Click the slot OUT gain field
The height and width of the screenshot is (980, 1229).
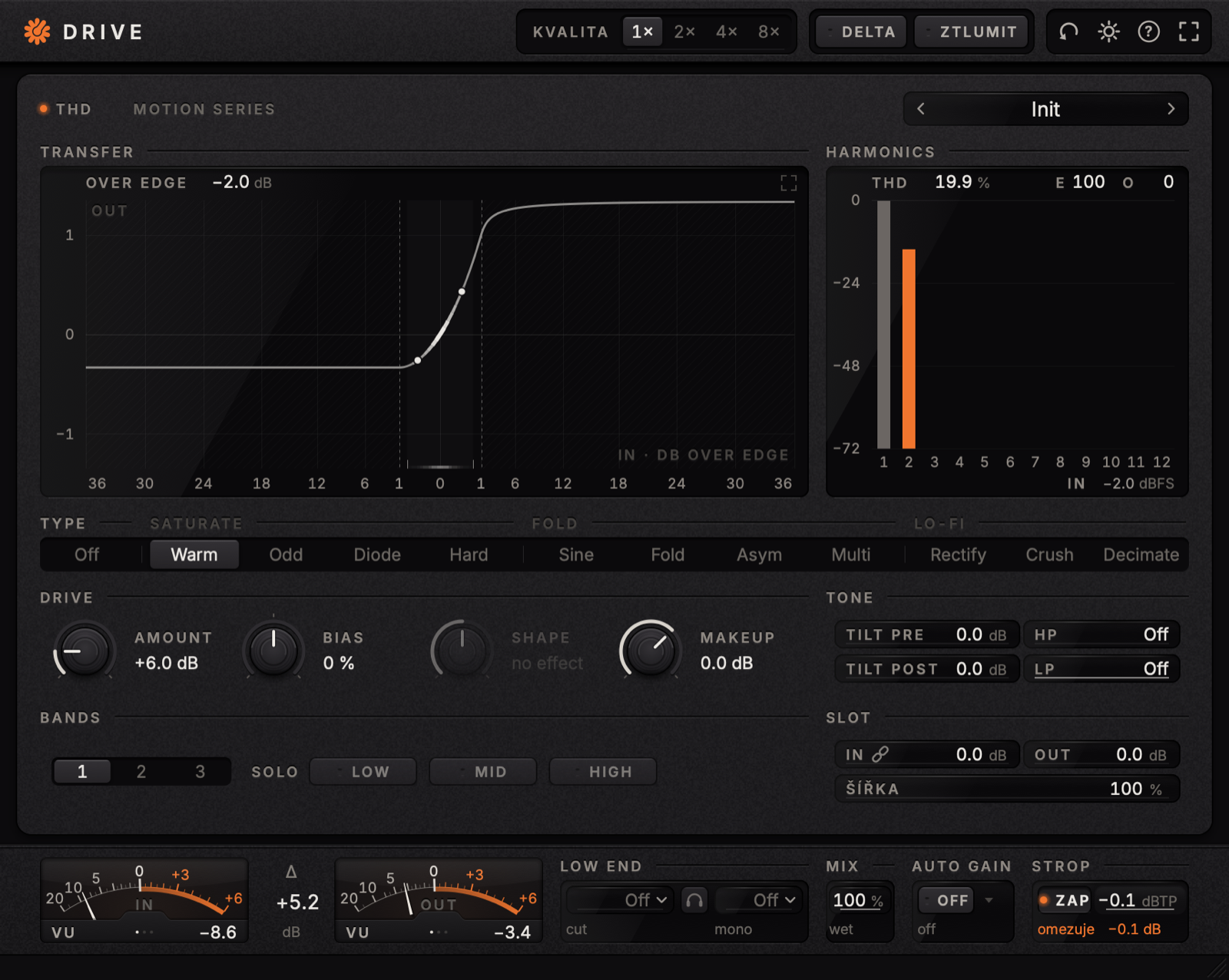[x=1101, y=754]
